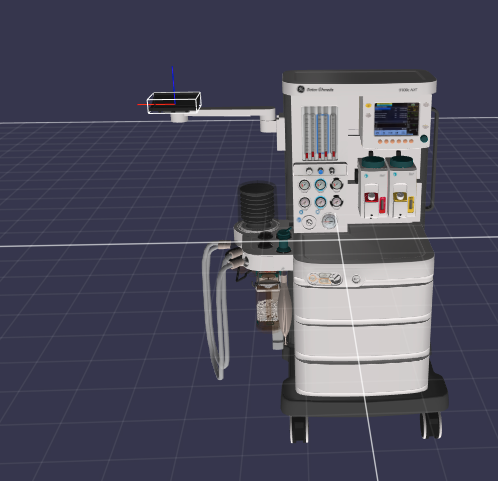Select the flowmeter tube bank
498x481 pixels.
320,133
